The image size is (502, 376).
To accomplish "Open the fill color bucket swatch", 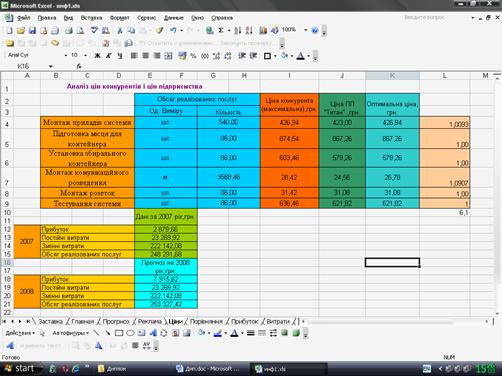I will click(284, 56).
